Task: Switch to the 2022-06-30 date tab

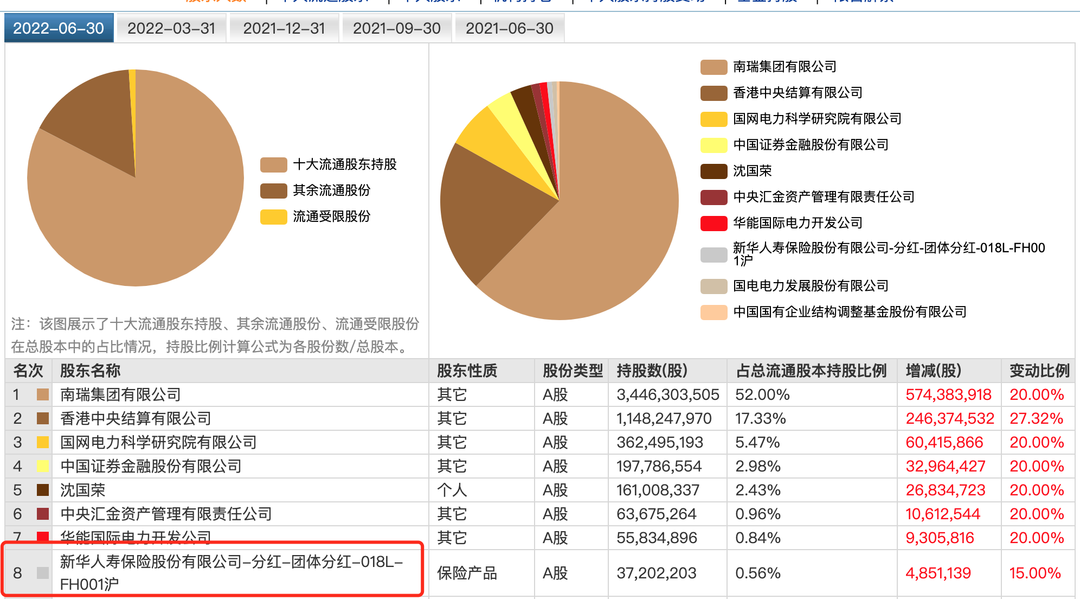Action: coord(59,28)
